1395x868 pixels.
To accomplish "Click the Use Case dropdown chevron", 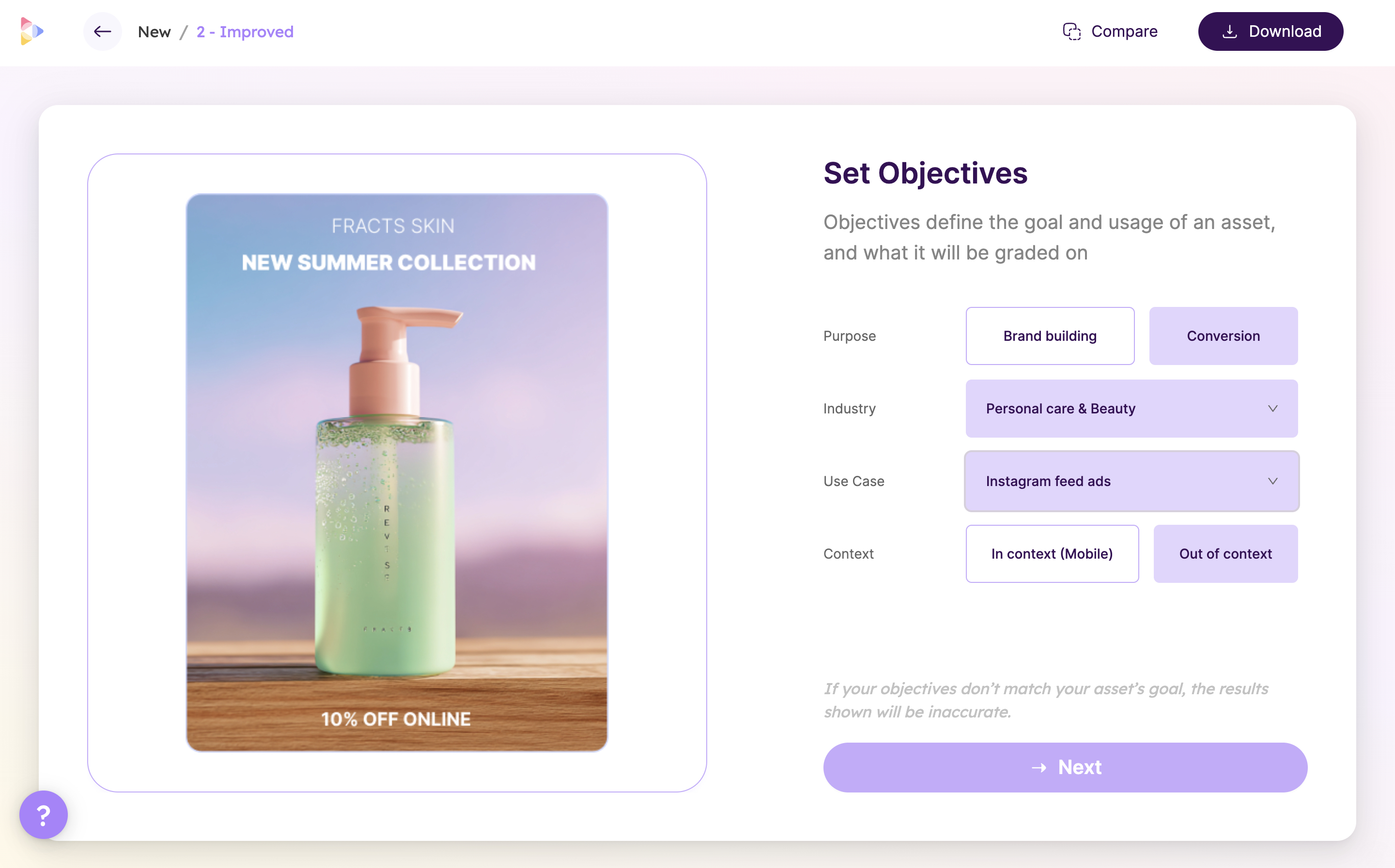I will click(1272, 481).
